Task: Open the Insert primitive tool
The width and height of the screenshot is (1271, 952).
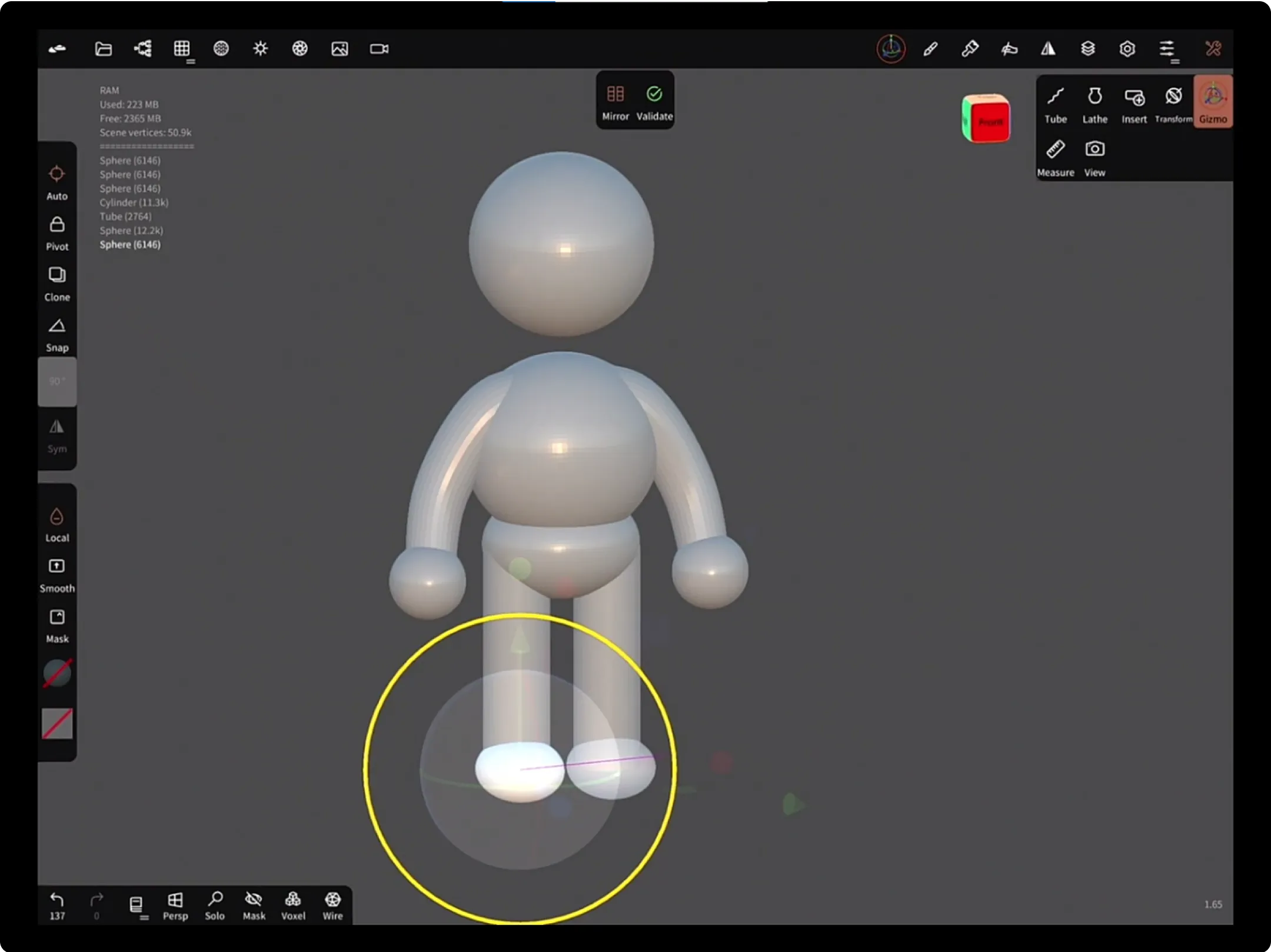Action: point(1134,105)
